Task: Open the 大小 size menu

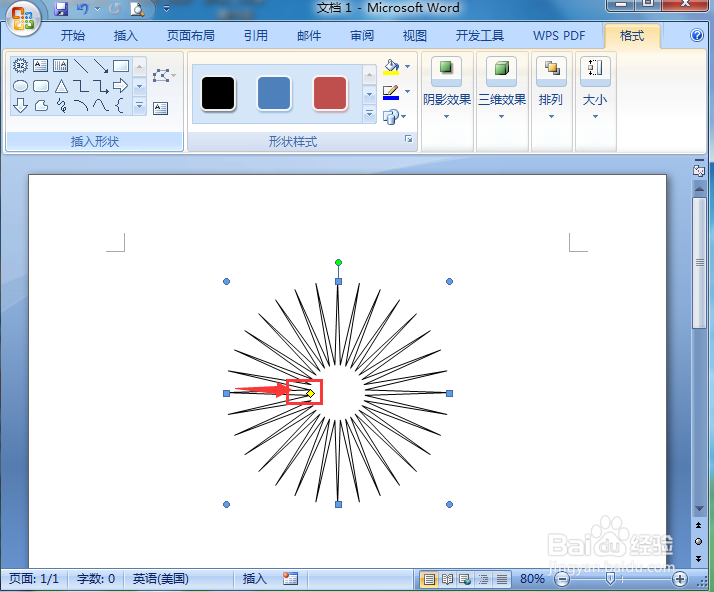Action: (x=595, y=89)
